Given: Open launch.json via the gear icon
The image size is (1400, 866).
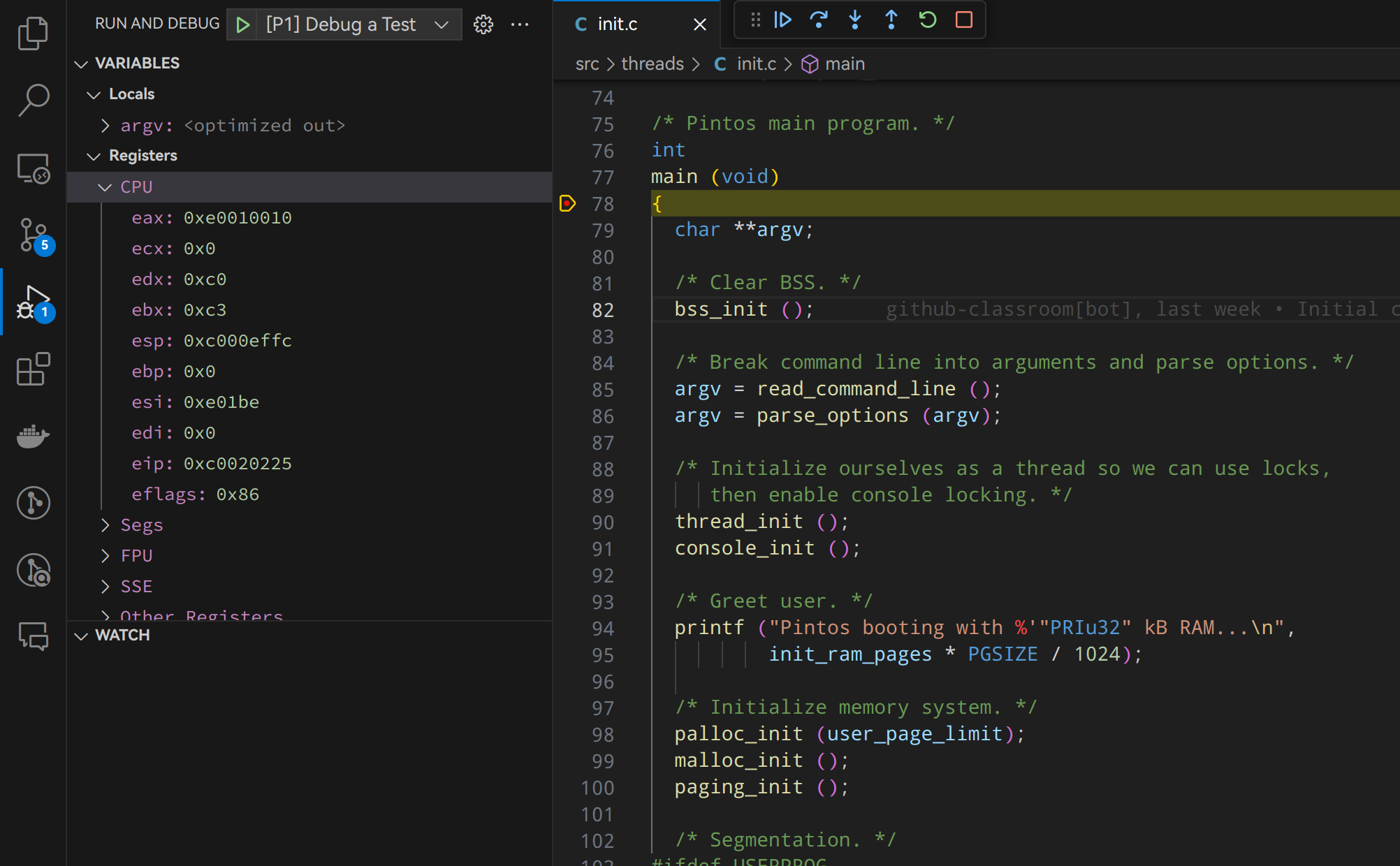Looking at the screenshot, I should 483,24.
